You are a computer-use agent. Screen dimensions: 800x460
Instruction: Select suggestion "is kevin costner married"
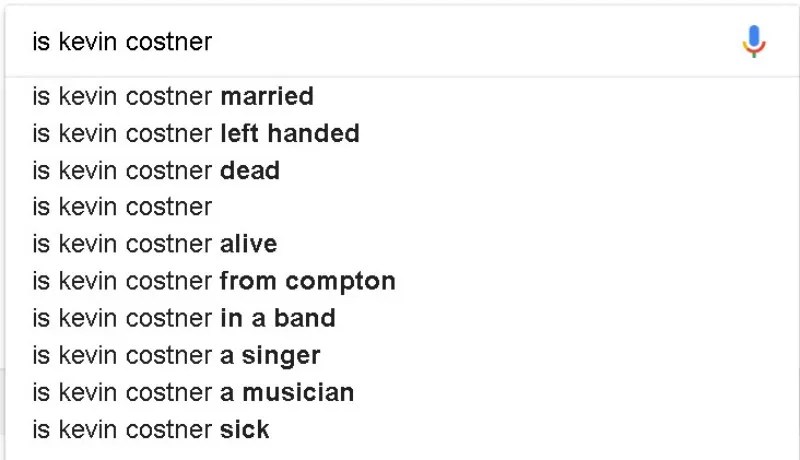(x=173, y=97)
